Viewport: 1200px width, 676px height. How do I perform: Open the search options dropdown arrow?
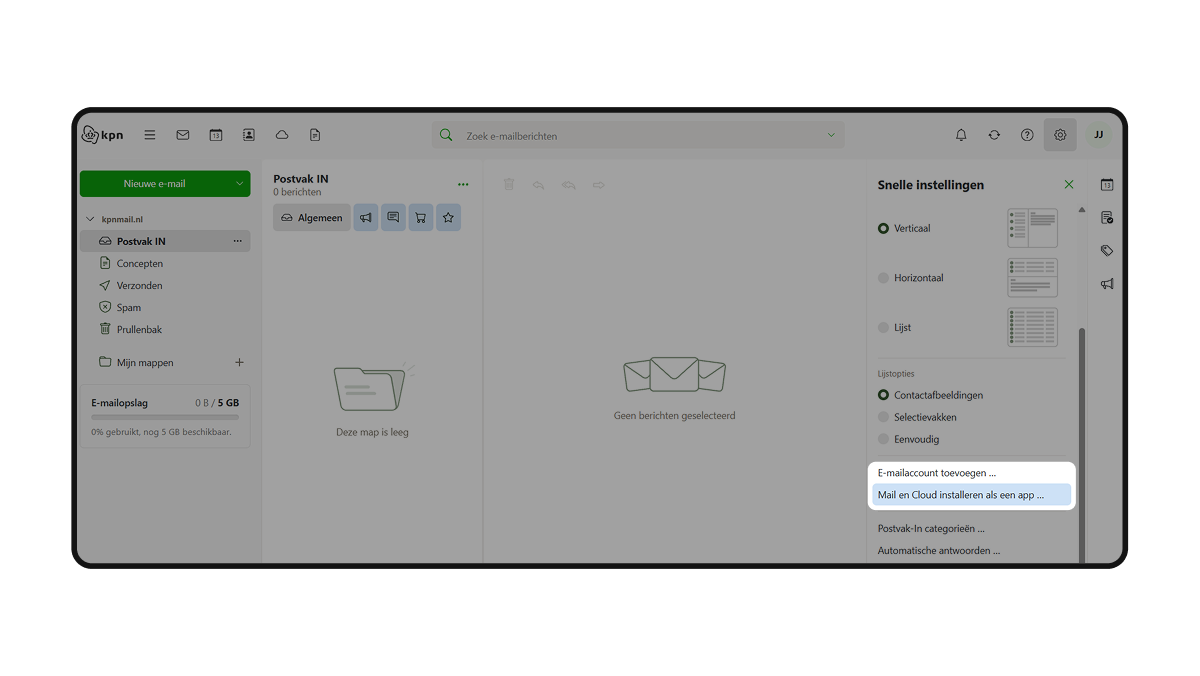click(x=830, y=135)
